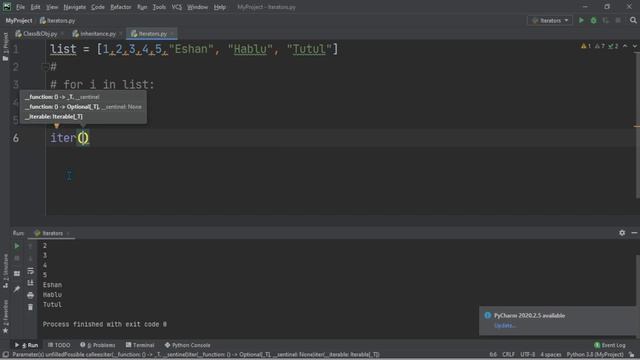Run the Iterators configuration from the top toolbar

pos(581,20)
